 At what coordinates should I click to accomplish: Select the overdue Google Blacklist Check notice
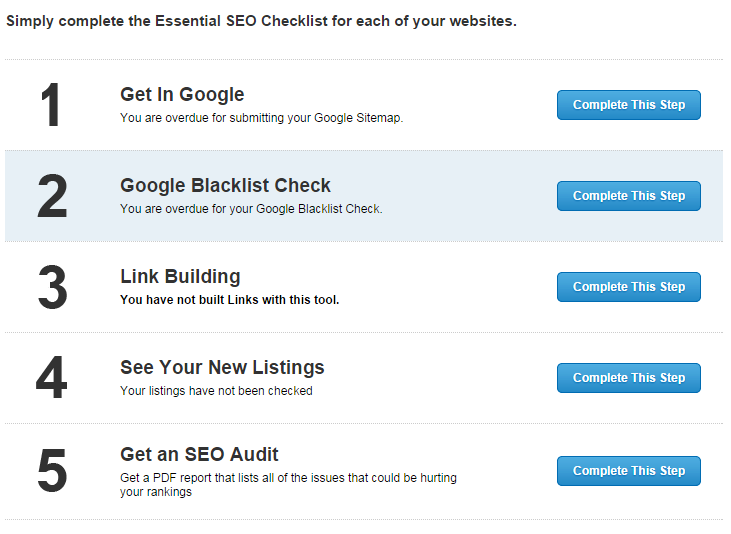(251, 209)
